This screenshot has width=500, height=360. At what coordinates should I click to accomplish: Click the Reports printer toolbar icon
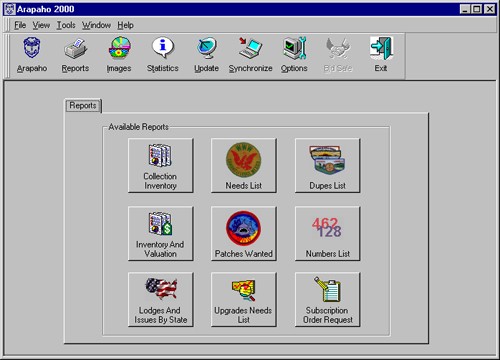click(x=75, y=55)
